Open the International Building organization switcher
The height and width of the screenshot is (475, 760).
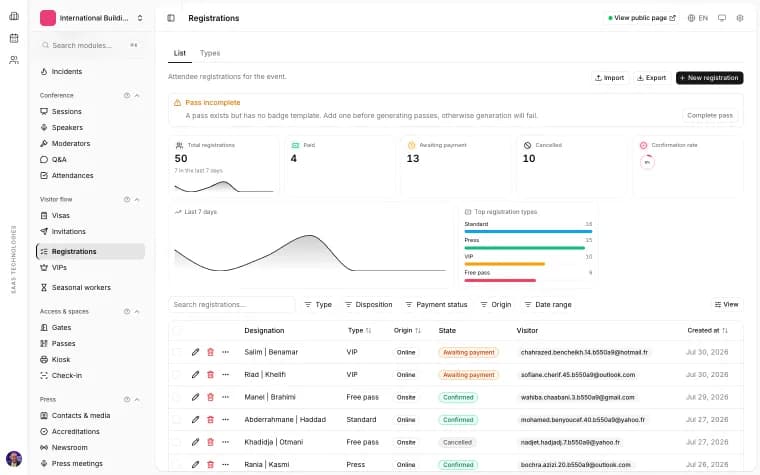click(92, 18)
